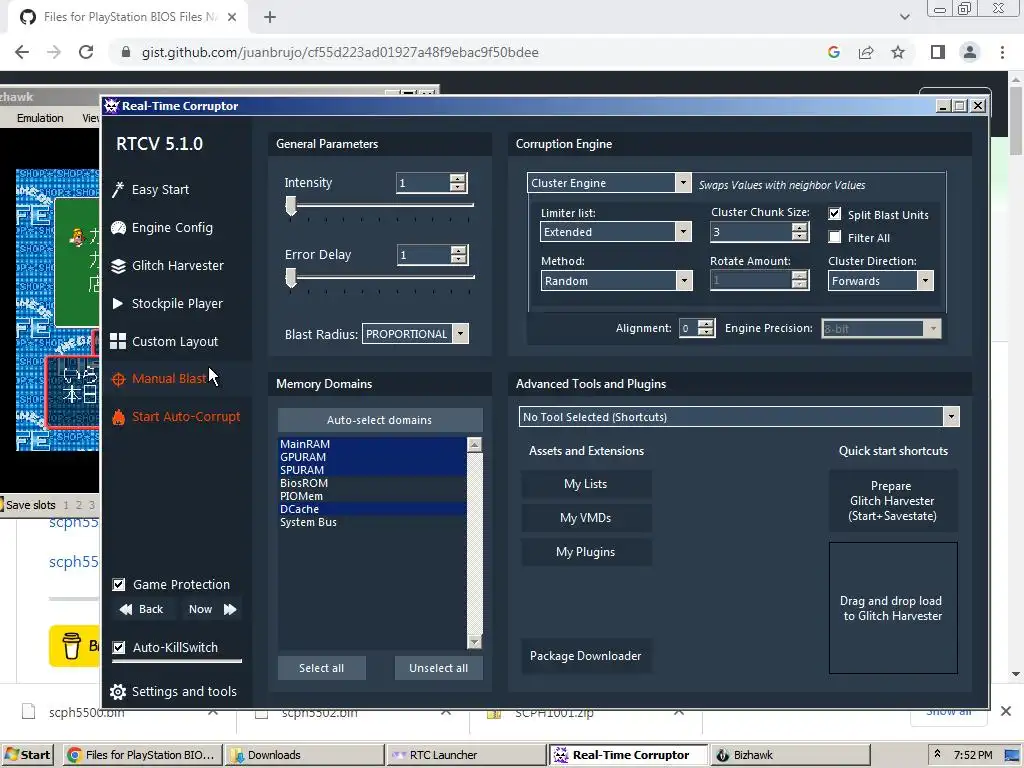
Task: Click Auto-select domains button
Action: tap(380, 420)
